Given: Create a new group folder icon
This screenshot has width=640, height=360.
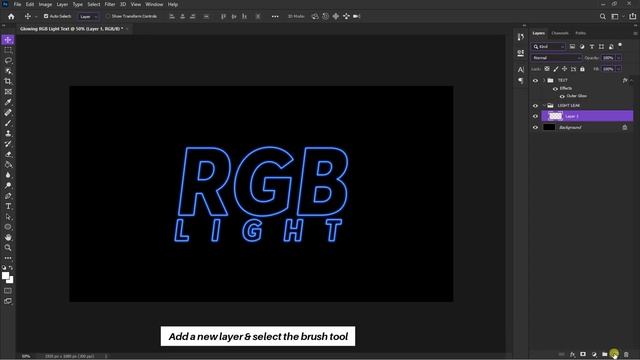Looking at the screenshot, I should pyautogui.click(x=604, y=354).
